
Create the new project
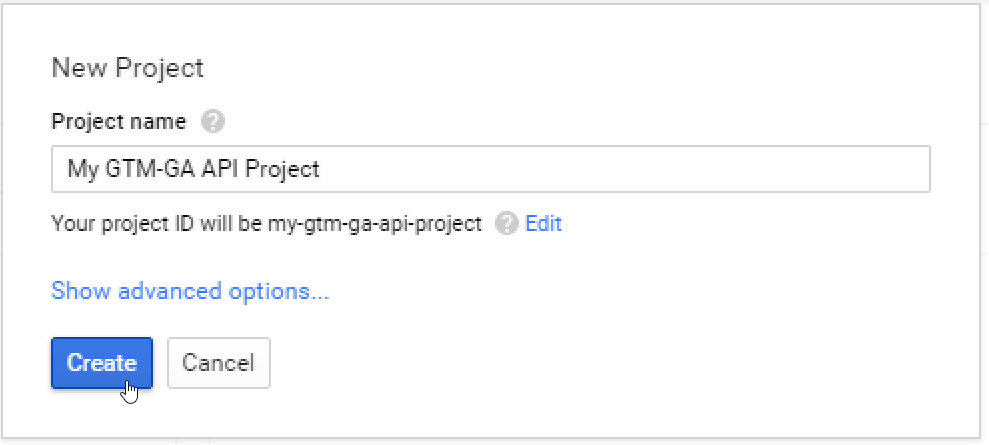101,362
